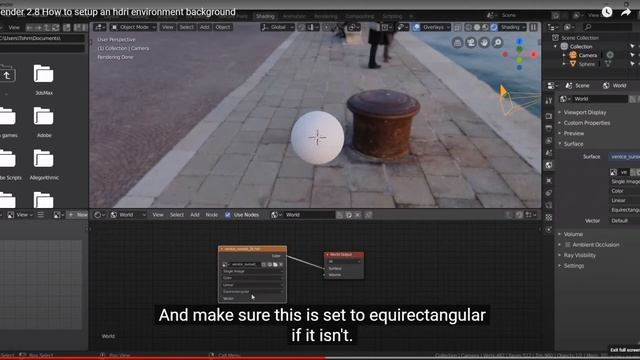The height and width of the screenshot is (360, 640).
Task: Select the Sphere object in outliner
Action: (x=586, y=64)
